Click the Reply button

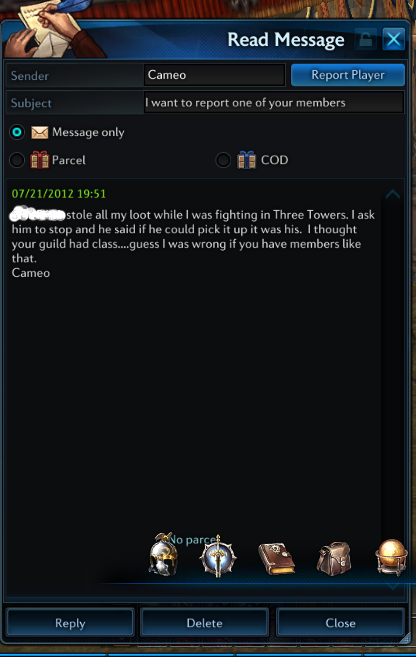(70, 623)
